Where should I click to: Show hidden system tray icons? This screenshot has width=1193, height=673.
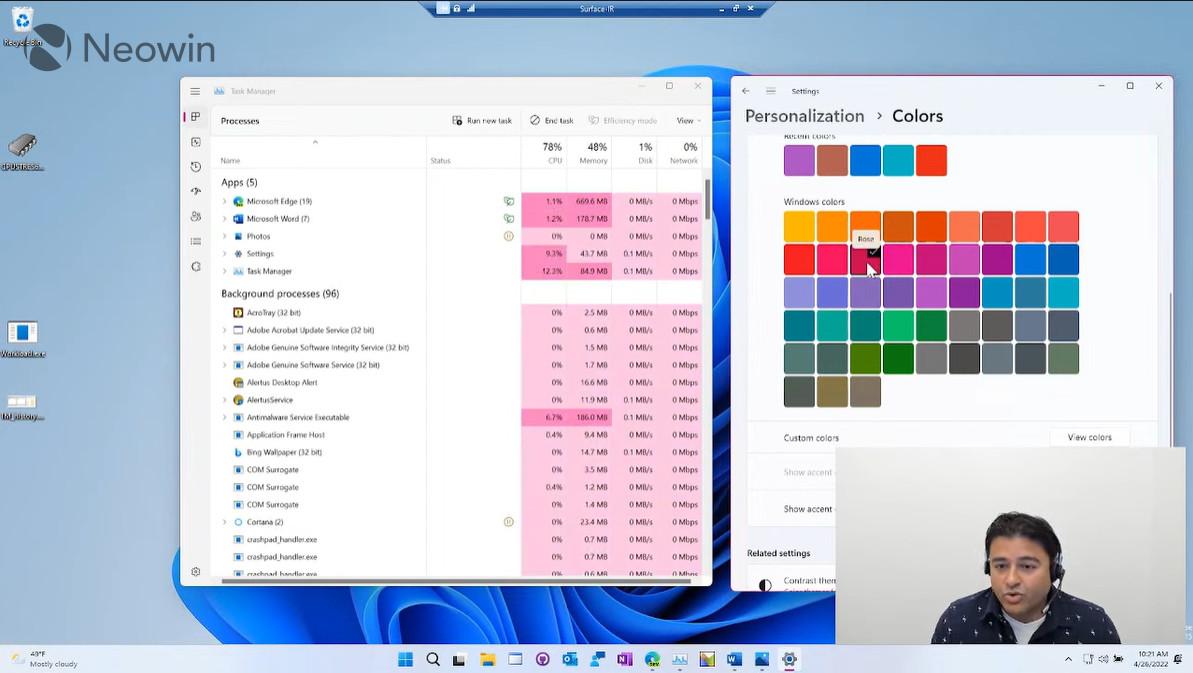[x=1068, y=659]
